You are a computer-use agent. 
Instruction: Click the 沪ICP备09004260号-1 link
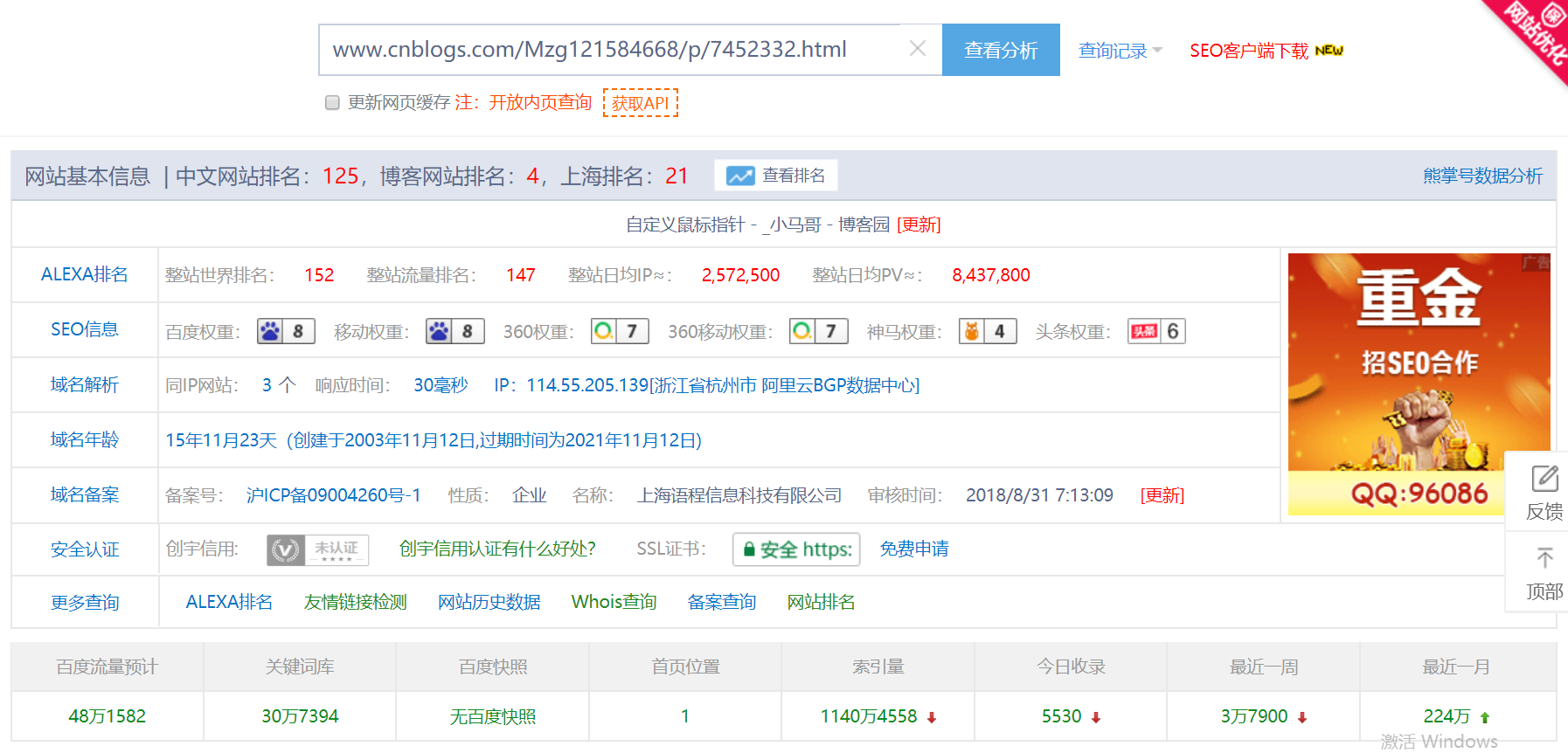point(334,495)
